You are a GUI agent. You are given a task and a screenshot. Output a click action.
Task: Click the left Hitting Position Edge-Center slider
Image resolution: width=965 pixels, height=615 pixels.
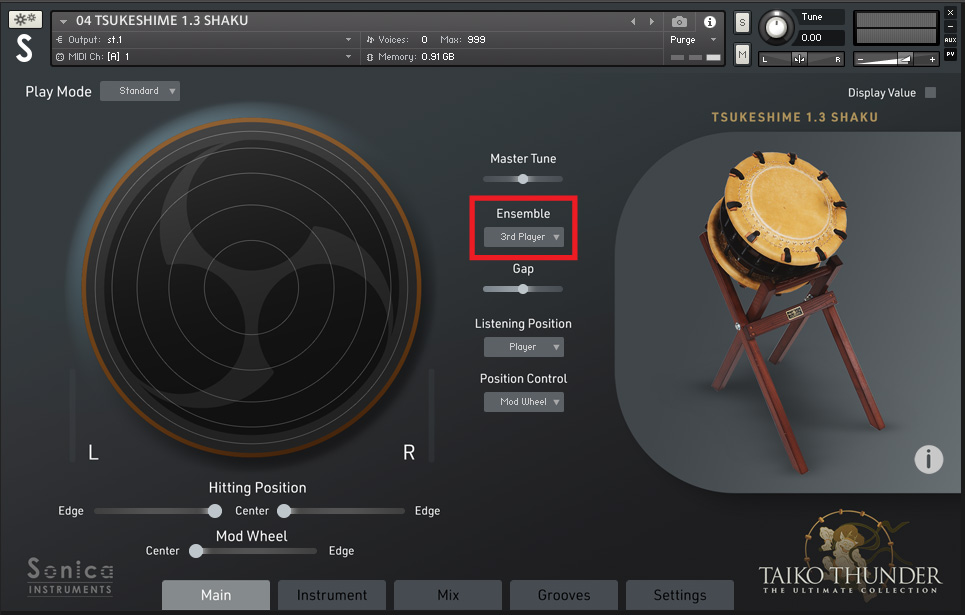pyautogui.click(x=158, y=511)
